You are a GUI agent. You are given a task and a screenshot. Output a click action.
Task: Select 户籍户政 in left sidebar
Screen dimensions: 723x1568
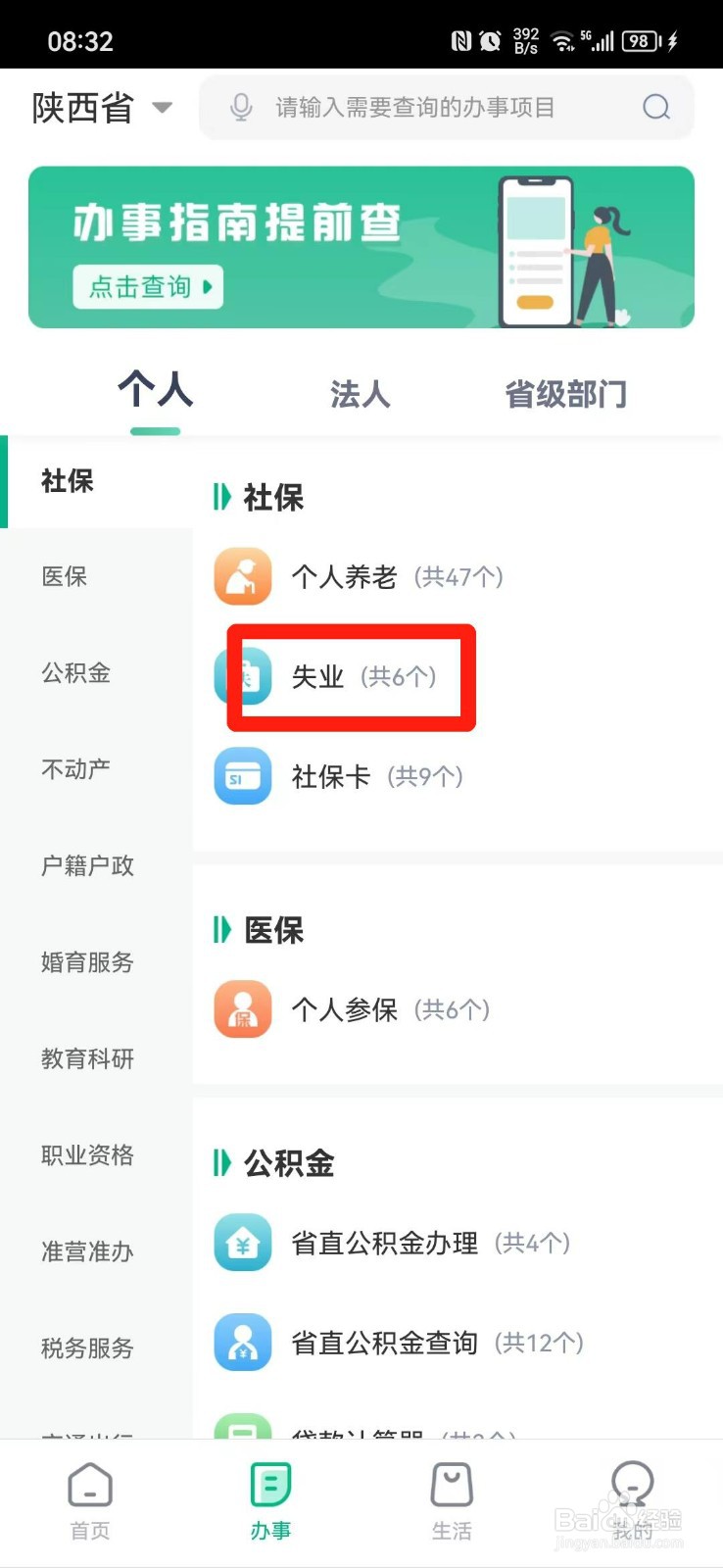tap(87, 866)
